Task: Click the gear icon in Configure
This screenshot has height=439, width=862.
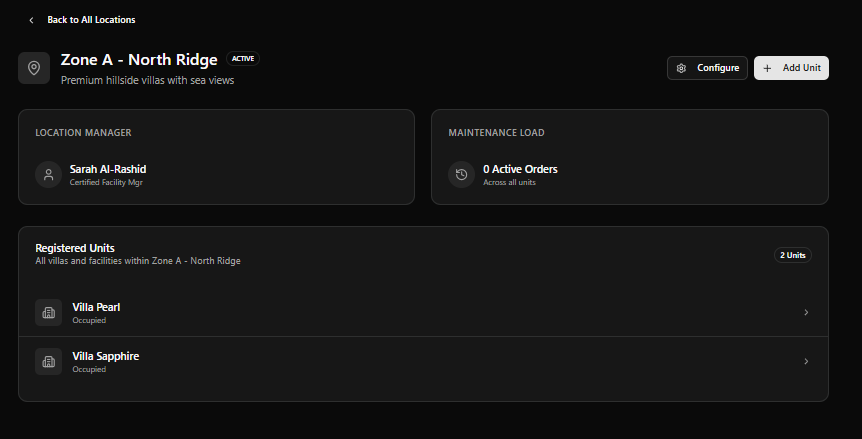Action: (x=681, y=68)
